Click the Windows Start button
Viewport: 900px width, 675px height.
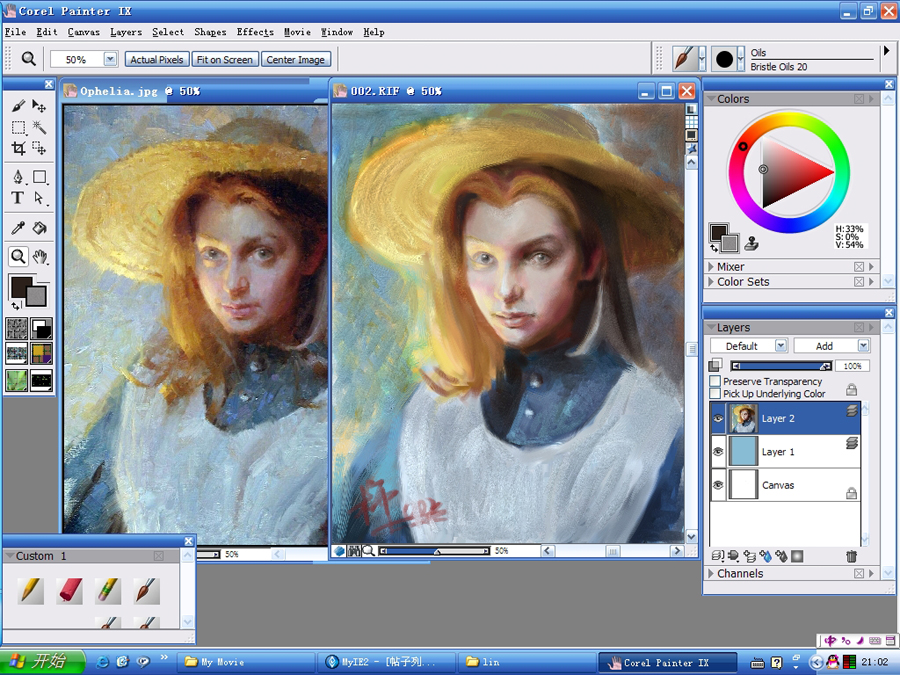[42, 662]
